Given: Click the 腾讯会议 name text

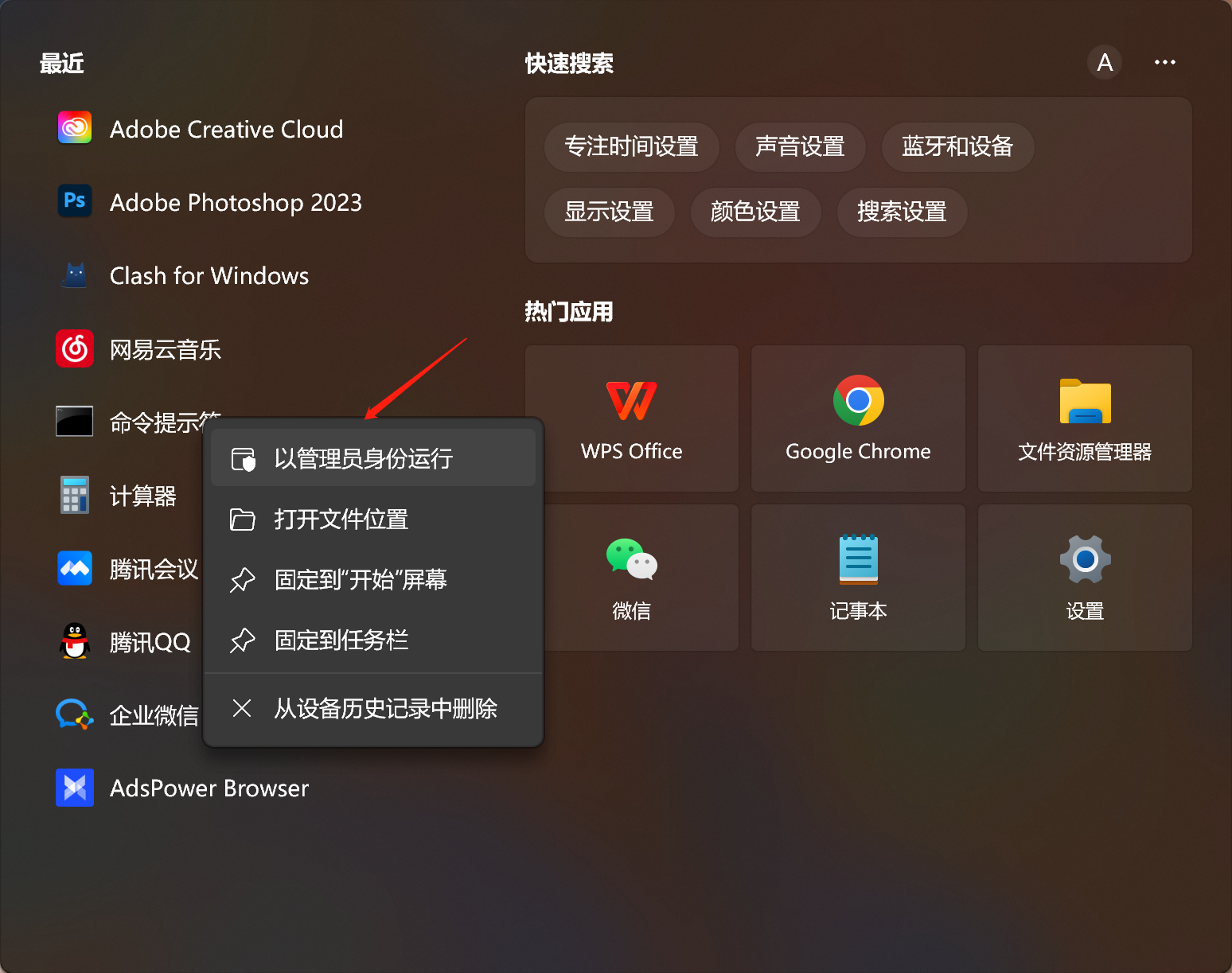Looking at the screenshot, I should point(154,569).
